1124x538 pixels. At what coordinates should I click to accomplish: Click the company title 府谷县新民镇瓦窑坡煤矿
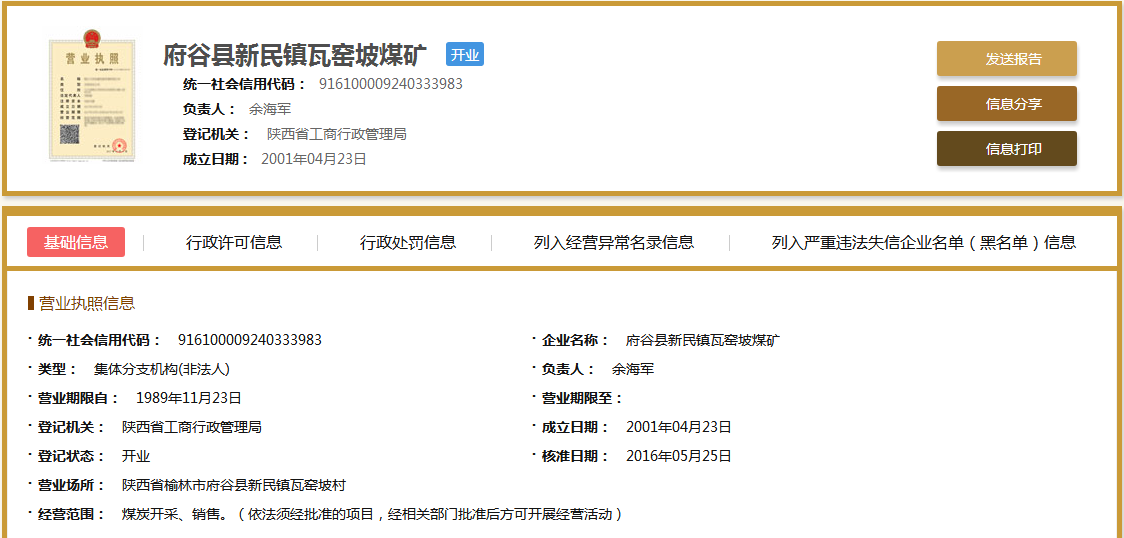point(295,55)
